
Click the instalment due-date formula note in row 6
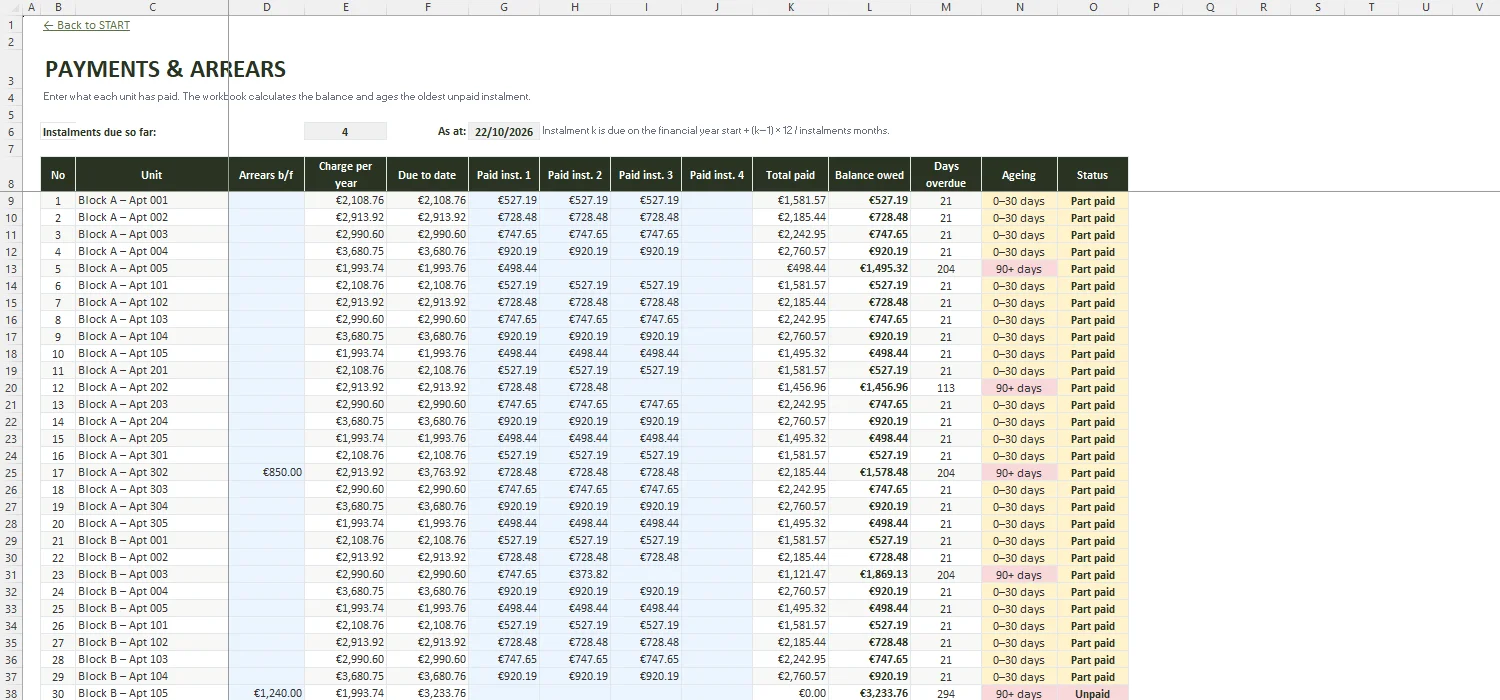pos(716,131)
